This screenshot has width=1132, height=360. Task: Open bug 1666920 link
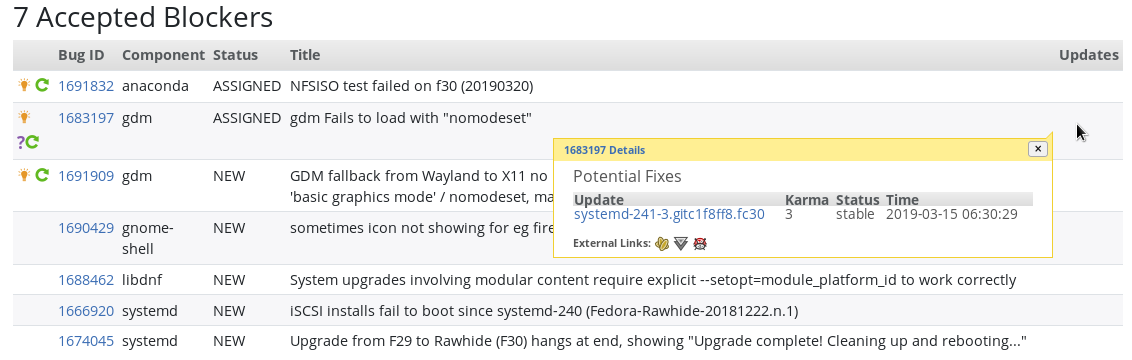(x=86, y=312)
